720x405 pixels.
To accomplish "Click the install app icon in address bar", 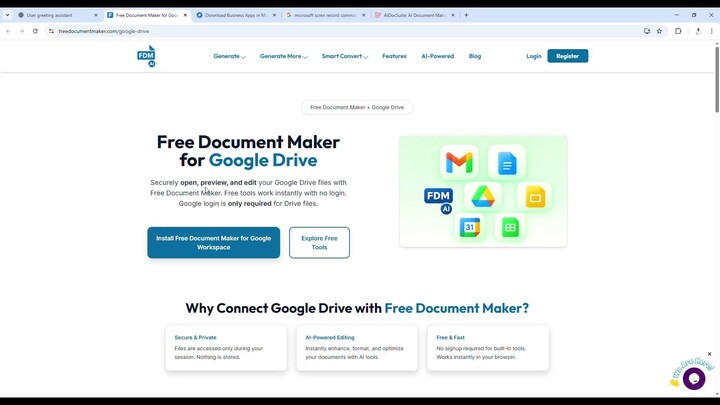I will (x=647, y=31).
